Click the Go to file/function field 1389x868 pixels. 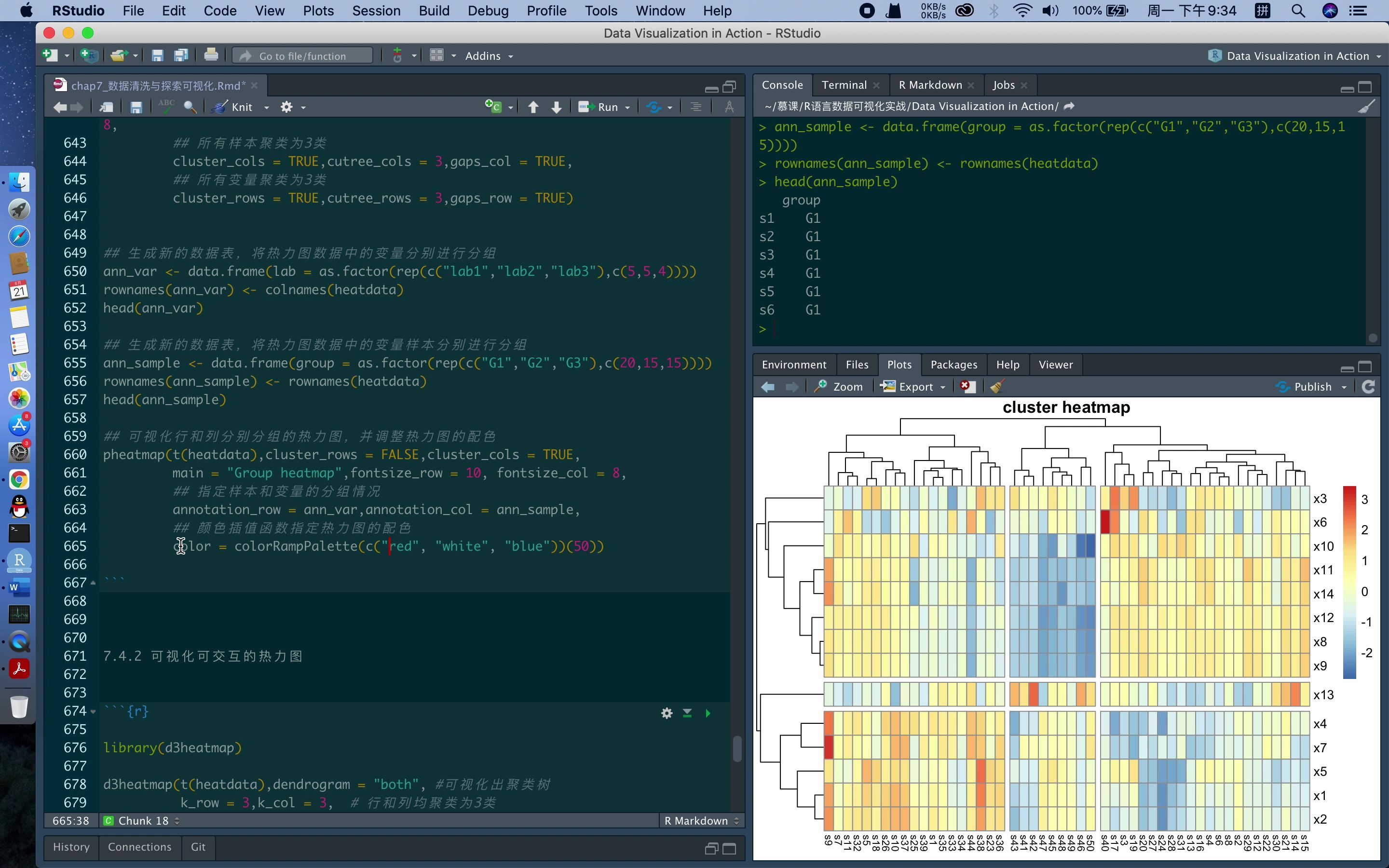click(x=302, y=55)
